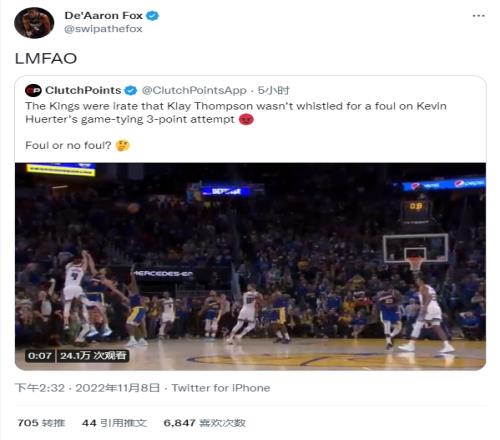Click the Twitter for iPhone source link
This screenshot has height=440, width=500.
[x=221, y=388]
